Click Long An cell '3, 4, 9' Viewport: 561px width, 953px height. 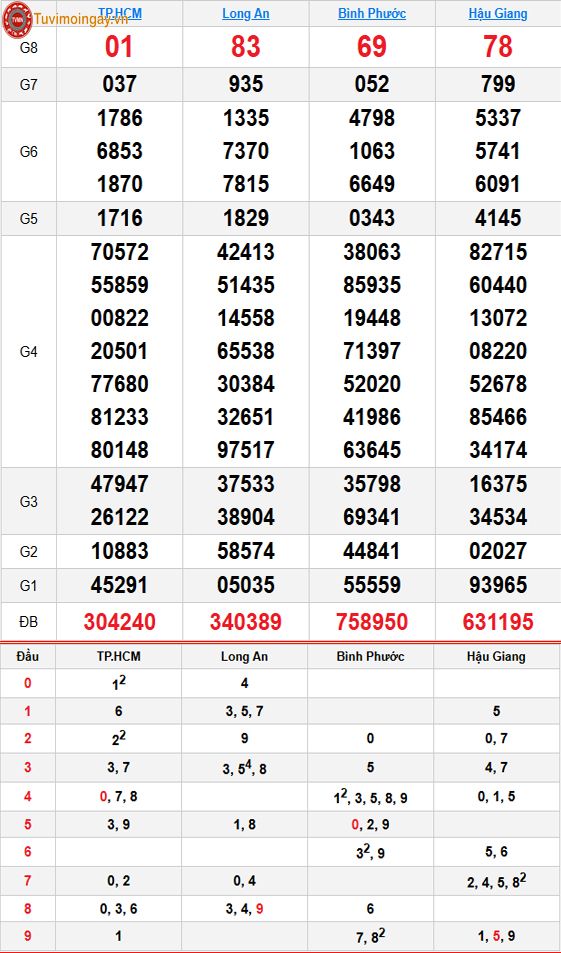point(244,909)
